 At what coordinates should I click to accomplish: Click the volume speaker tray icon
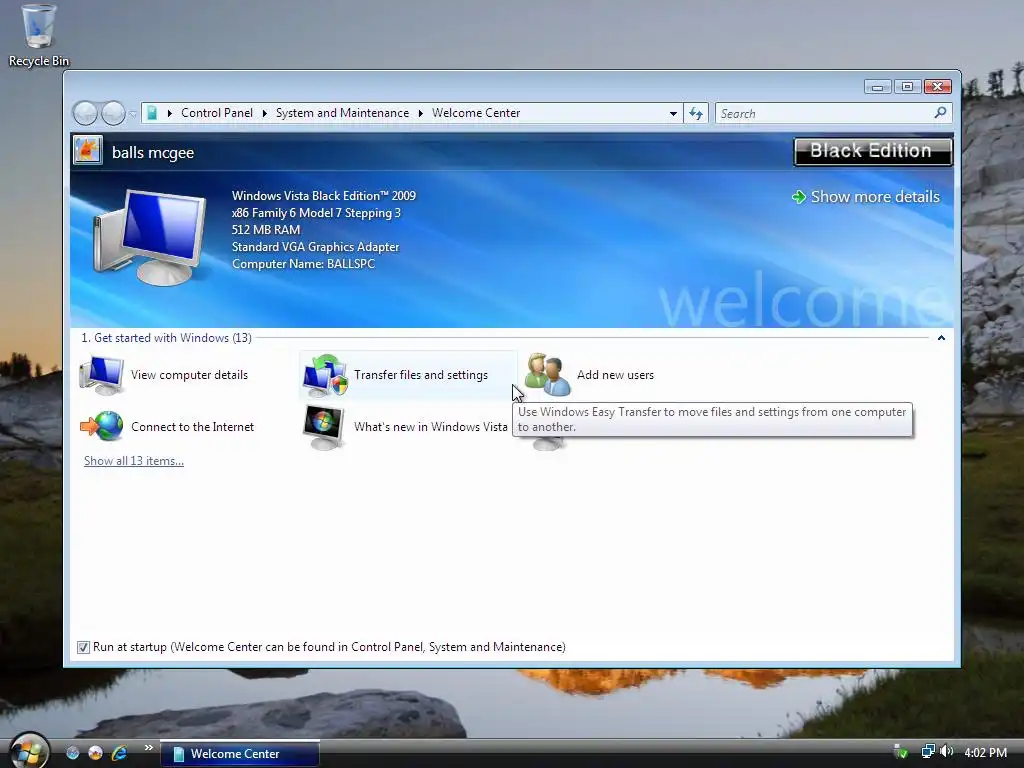946,752
